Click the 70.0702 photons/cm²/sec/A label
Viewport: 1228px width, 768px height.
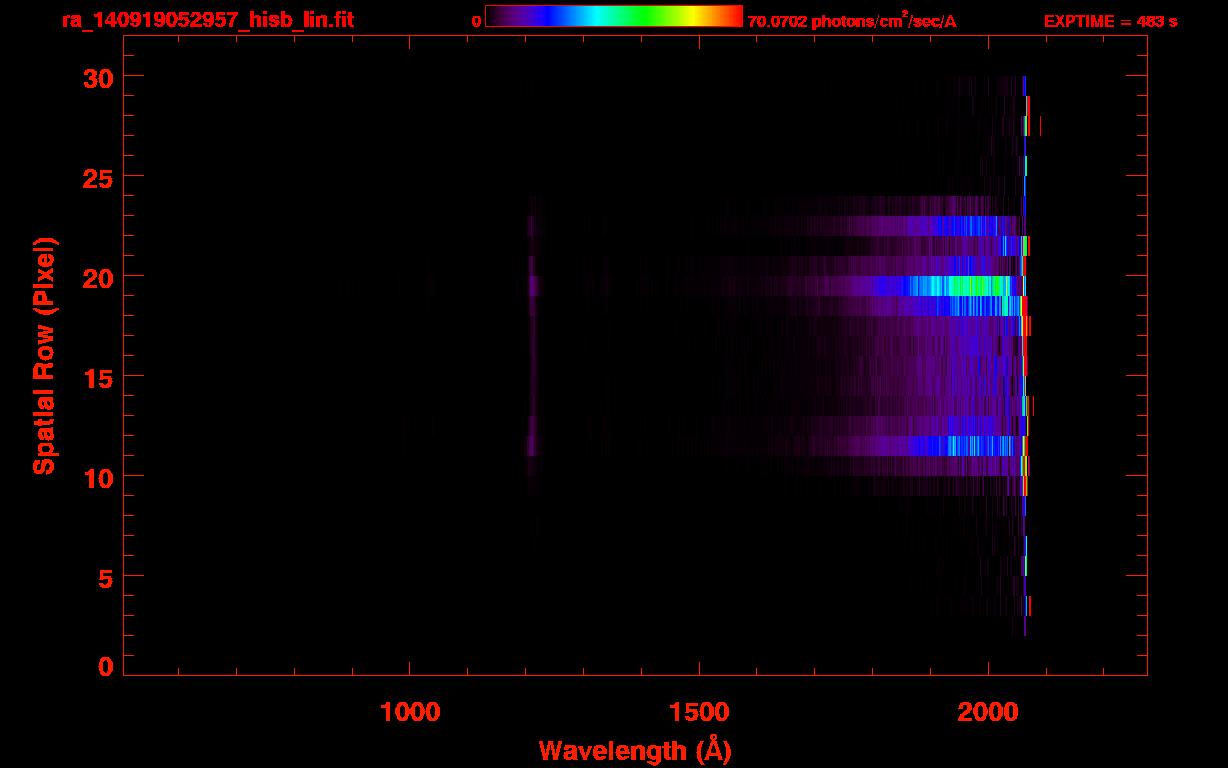[852, 20]
